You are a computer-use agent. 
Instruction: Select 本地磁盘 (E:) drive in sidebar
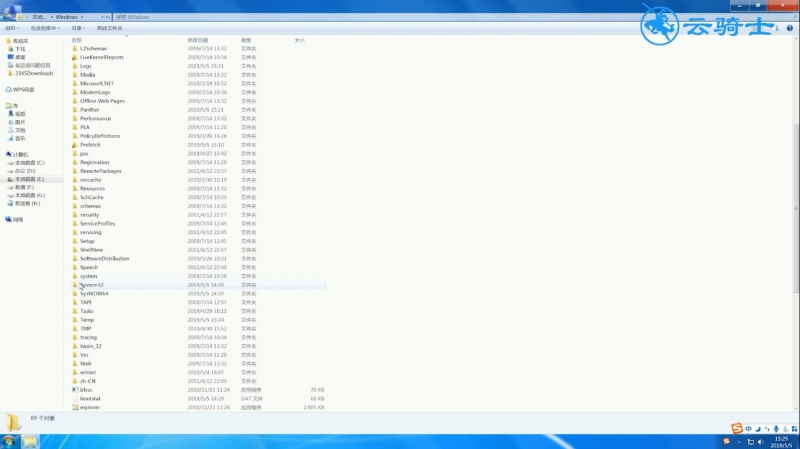tap(27, 179)
